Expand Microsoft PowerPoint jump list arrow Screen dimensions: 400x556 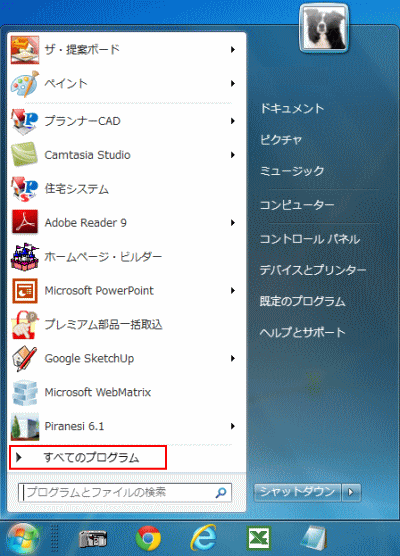click(233, 290)
